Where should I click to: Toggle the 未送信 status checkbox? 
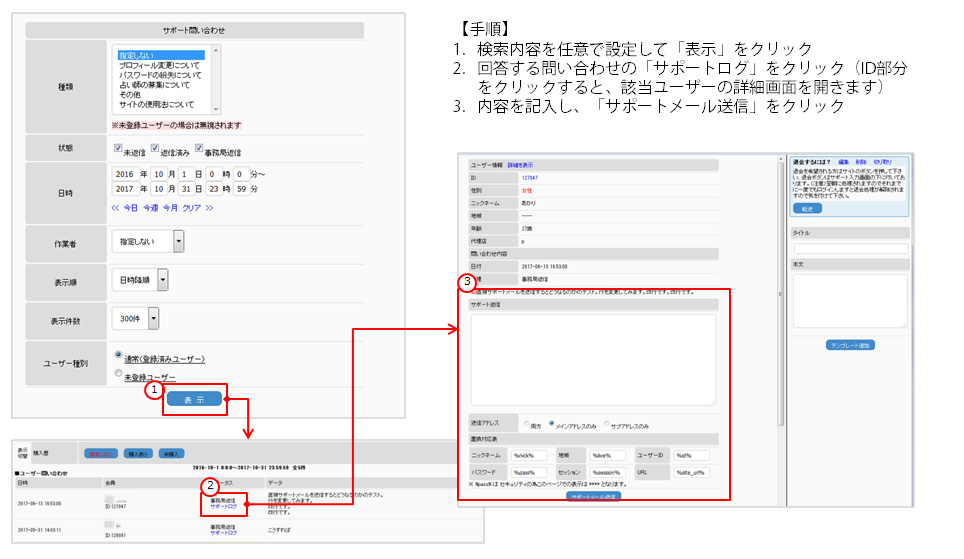coord(118,150)
